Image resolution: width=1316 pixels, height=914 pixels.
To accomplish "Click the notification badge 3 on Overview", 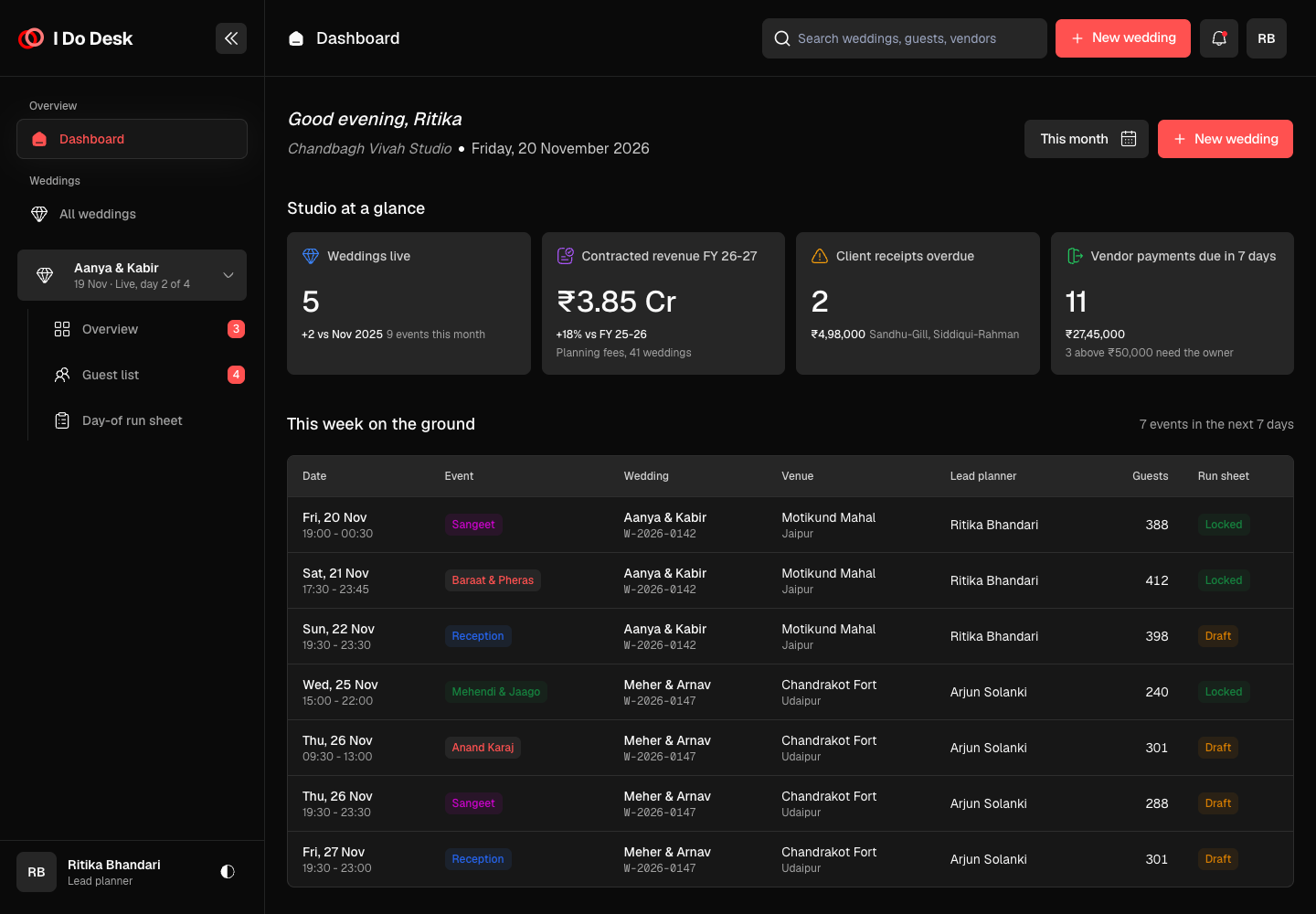I will tap(236, 329).
